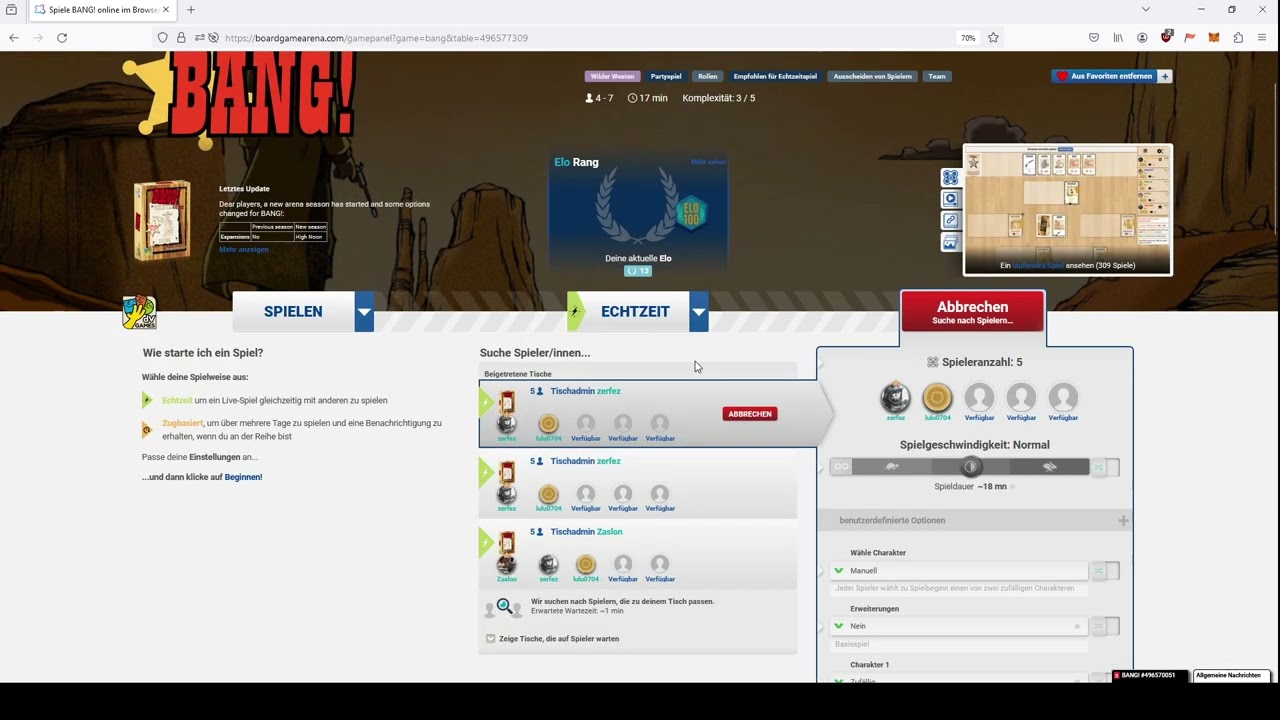This screenshot has width=1280, height=720.
Task: Click the dV Games publisher logo
Action: click(139, 312)
